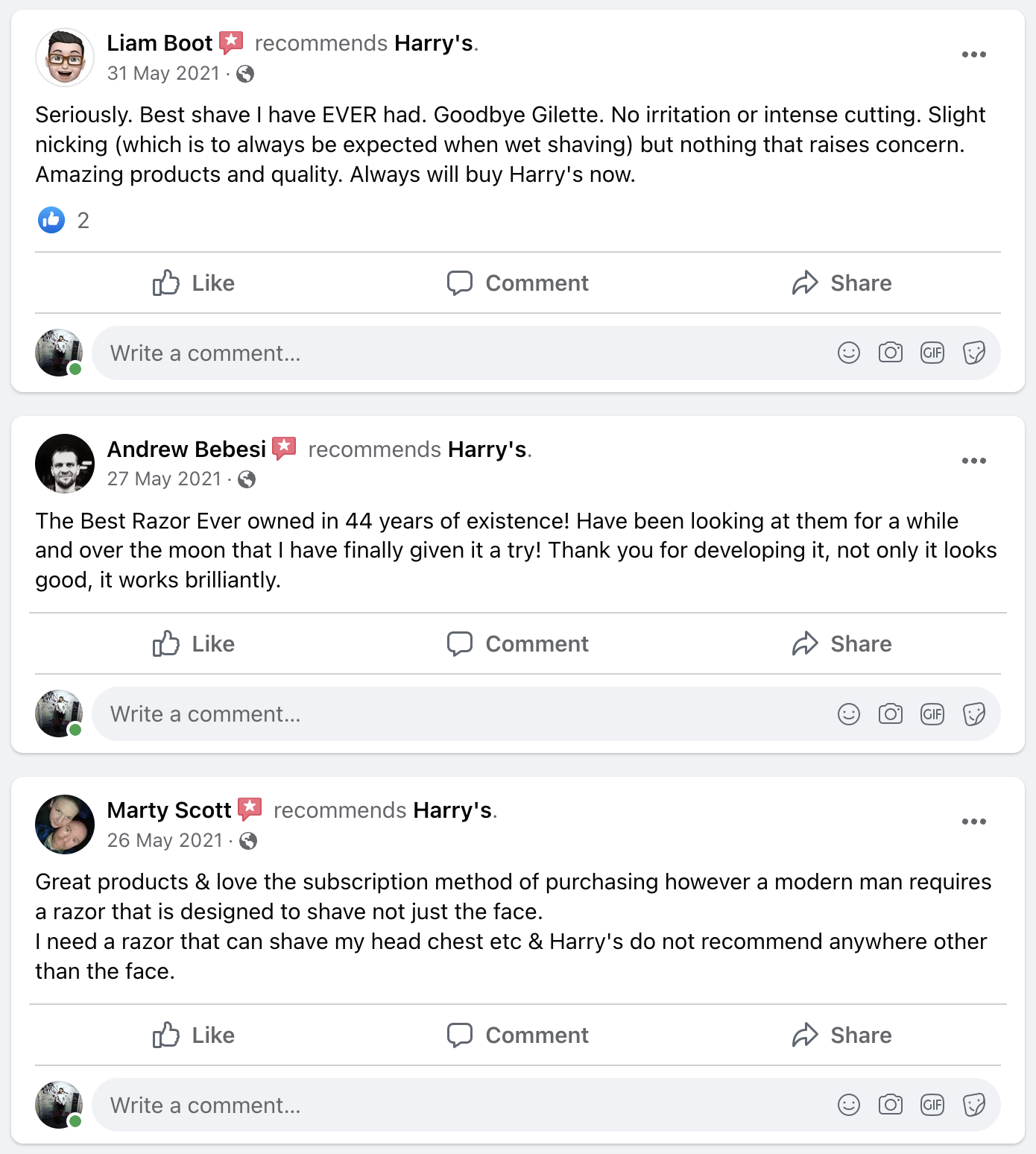The width and height of the screenshot is (1036, 1154).
Task: Attach photo to comment on Marty Scott's review
Action: click(x=890, y=1105)
